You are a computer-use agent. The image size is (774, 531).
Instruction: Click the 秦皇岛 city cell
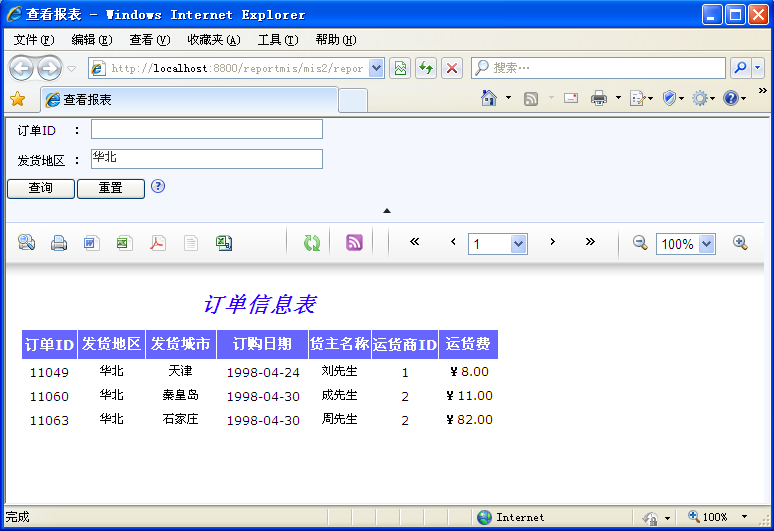181,395
